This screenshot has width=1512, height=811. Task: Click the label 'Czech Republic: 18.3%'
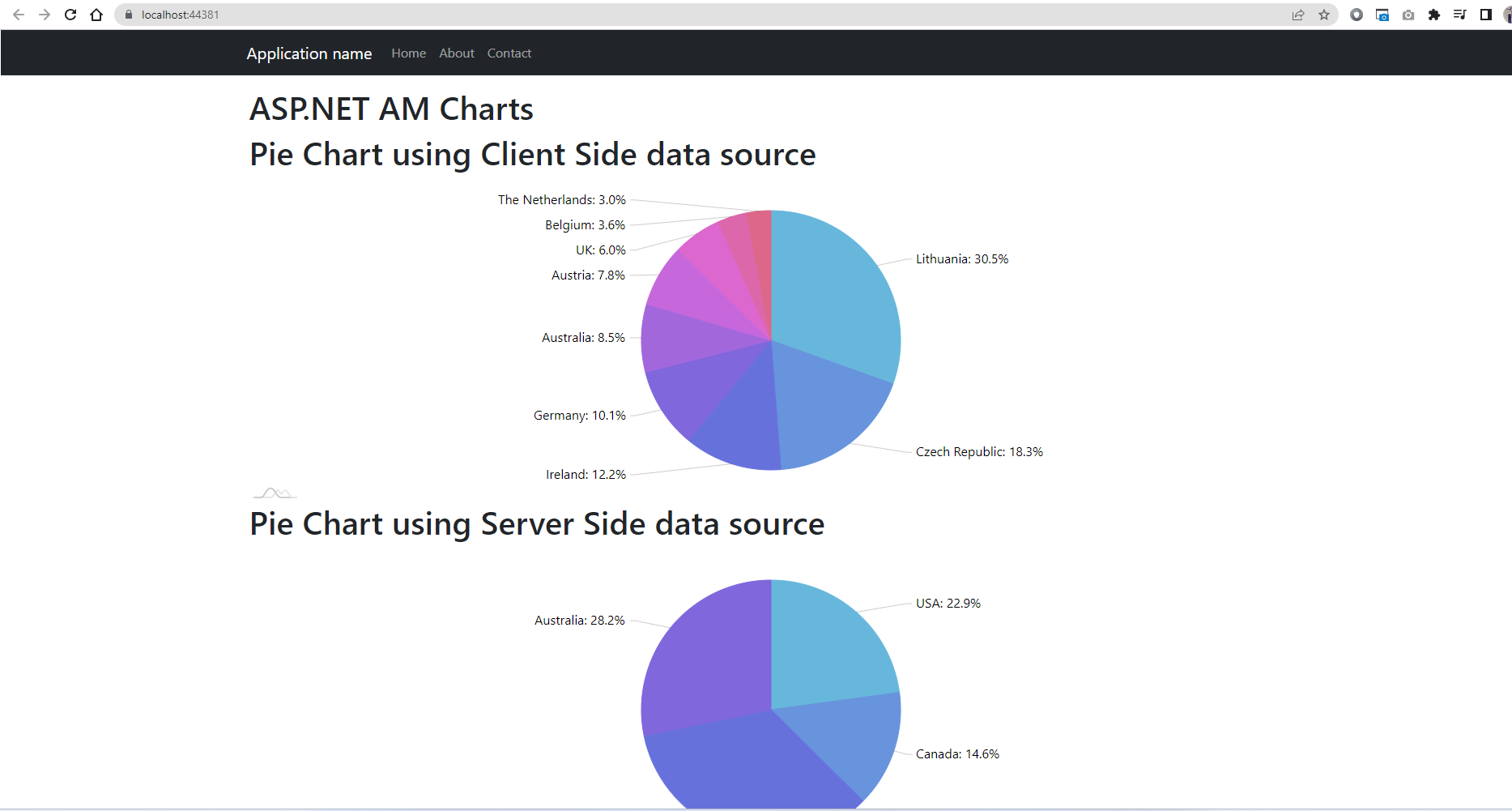pos(979,452)
